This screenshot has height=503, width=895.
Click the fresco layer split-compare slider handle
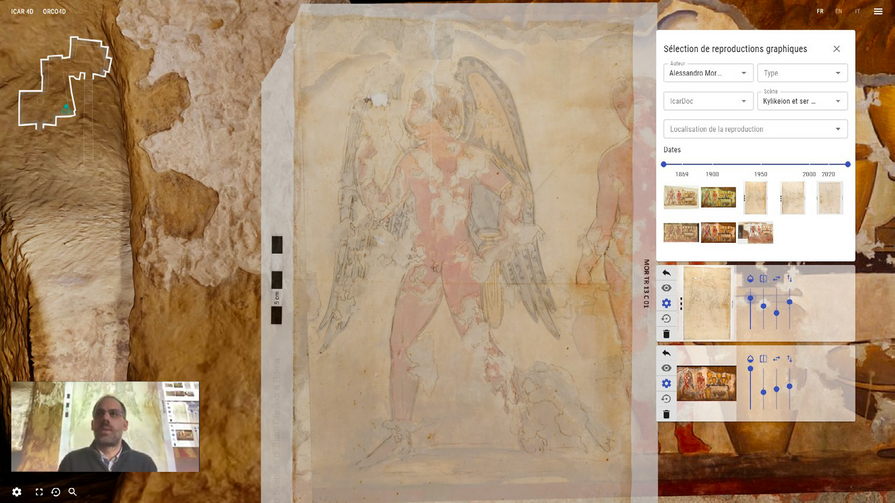pos(763,392)
